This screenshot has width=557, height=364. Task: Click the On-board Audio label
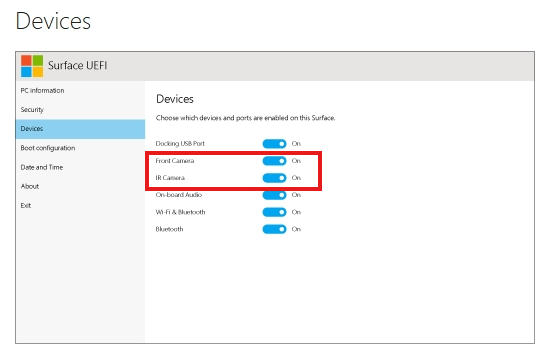pyautogui.click(x=179, y=195)
